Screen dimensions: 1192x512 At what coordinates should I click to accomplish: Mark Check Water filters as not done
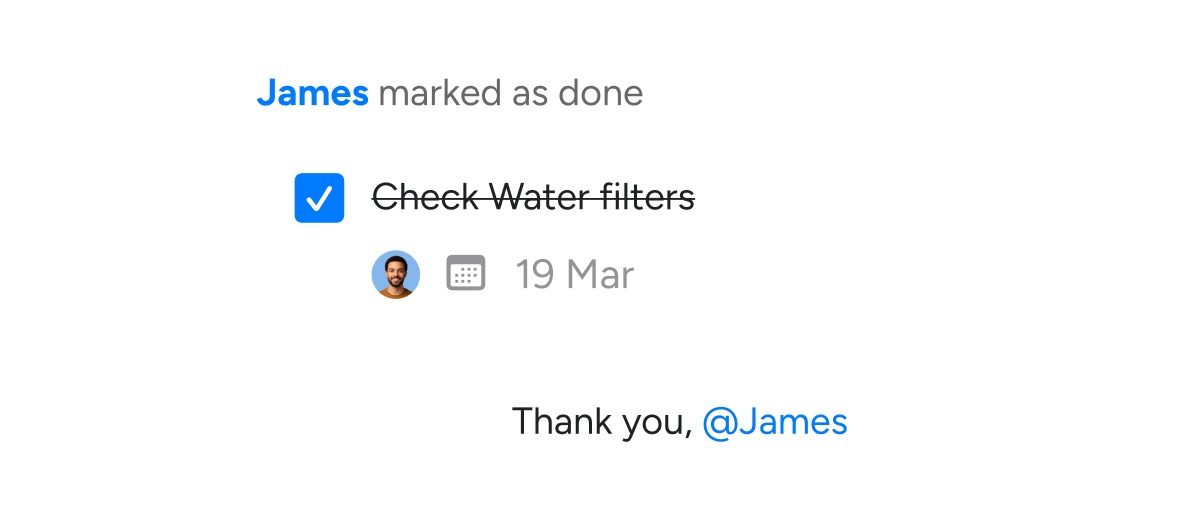coord(319,198)
